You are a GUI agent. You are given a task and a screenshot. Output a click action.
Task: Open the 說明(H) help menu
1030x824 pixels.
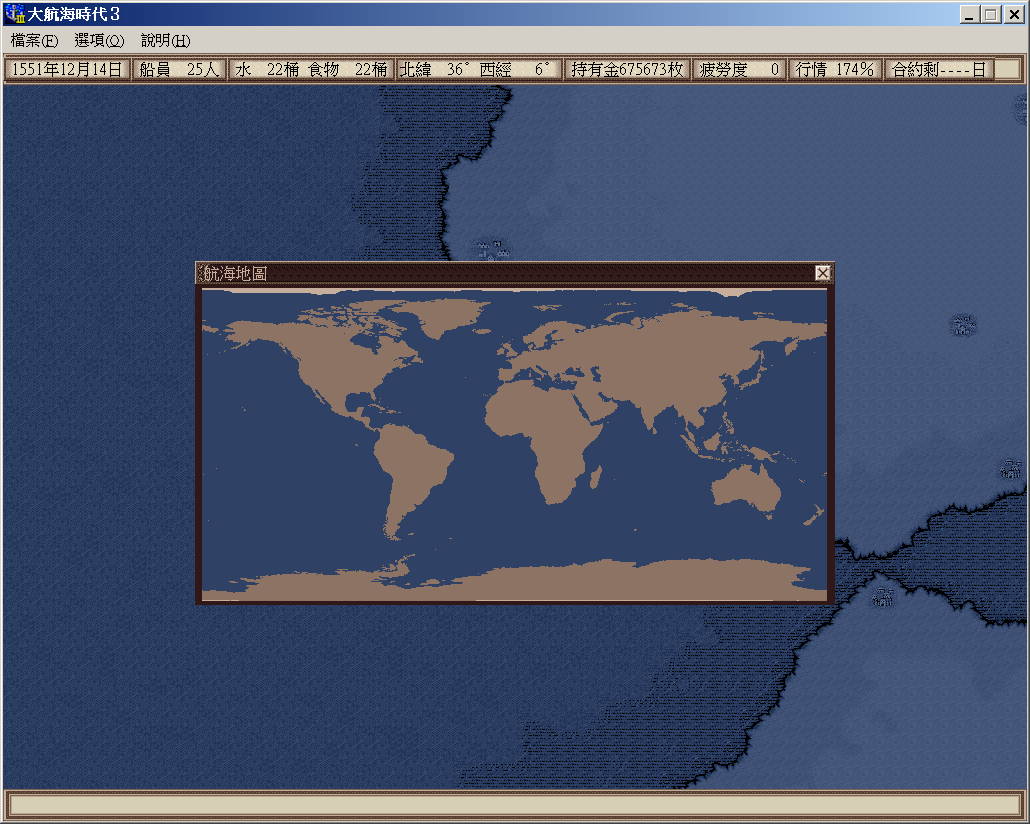coord(165,41)
